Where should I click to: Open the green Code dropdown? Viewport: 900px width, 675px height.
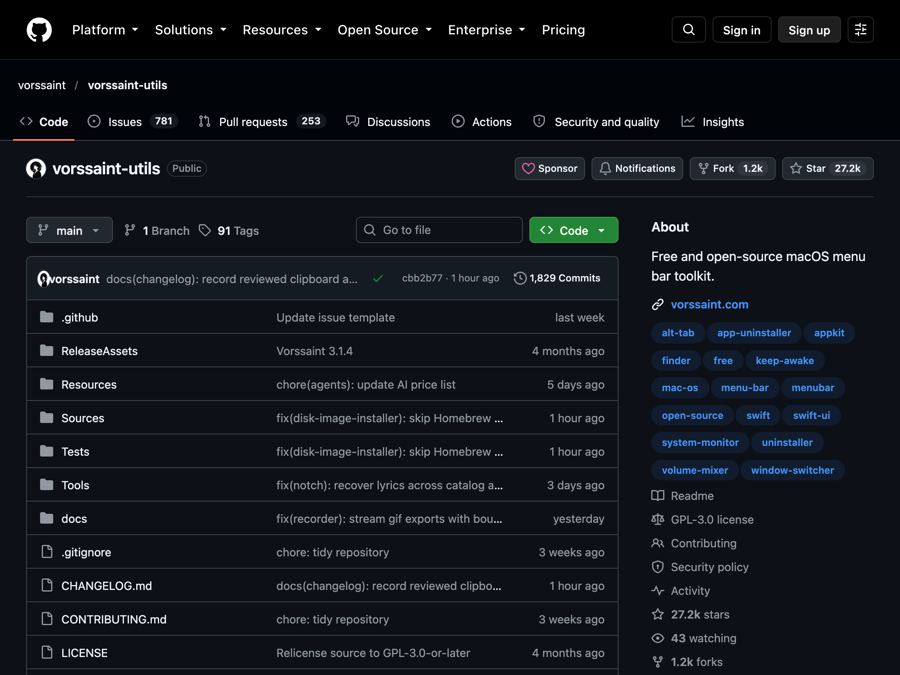pyautogui.click(x=573, y=230)
